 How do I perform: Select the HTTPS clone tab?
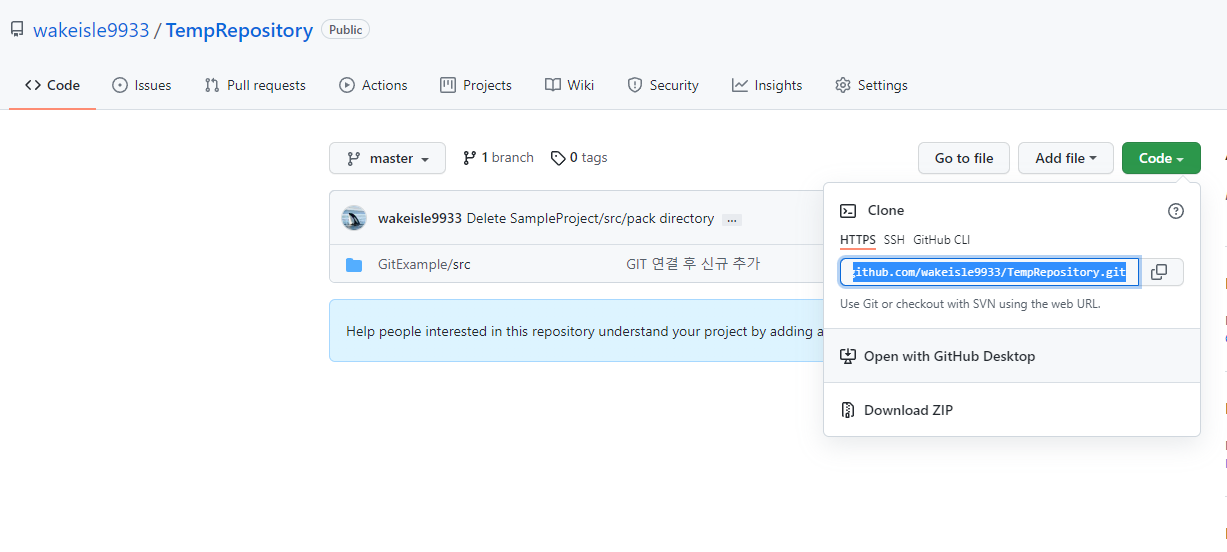(858, 240)
